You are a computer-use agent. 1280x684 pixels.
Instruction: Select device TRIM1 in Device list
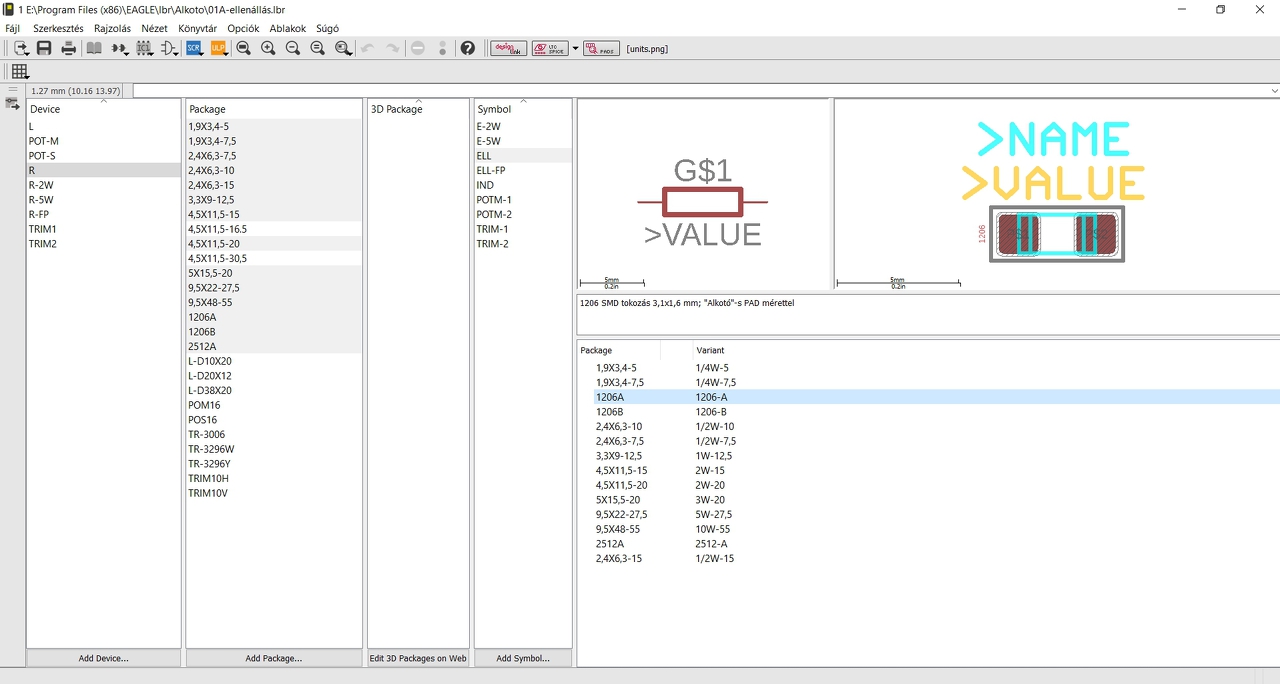tap(104, 229)
